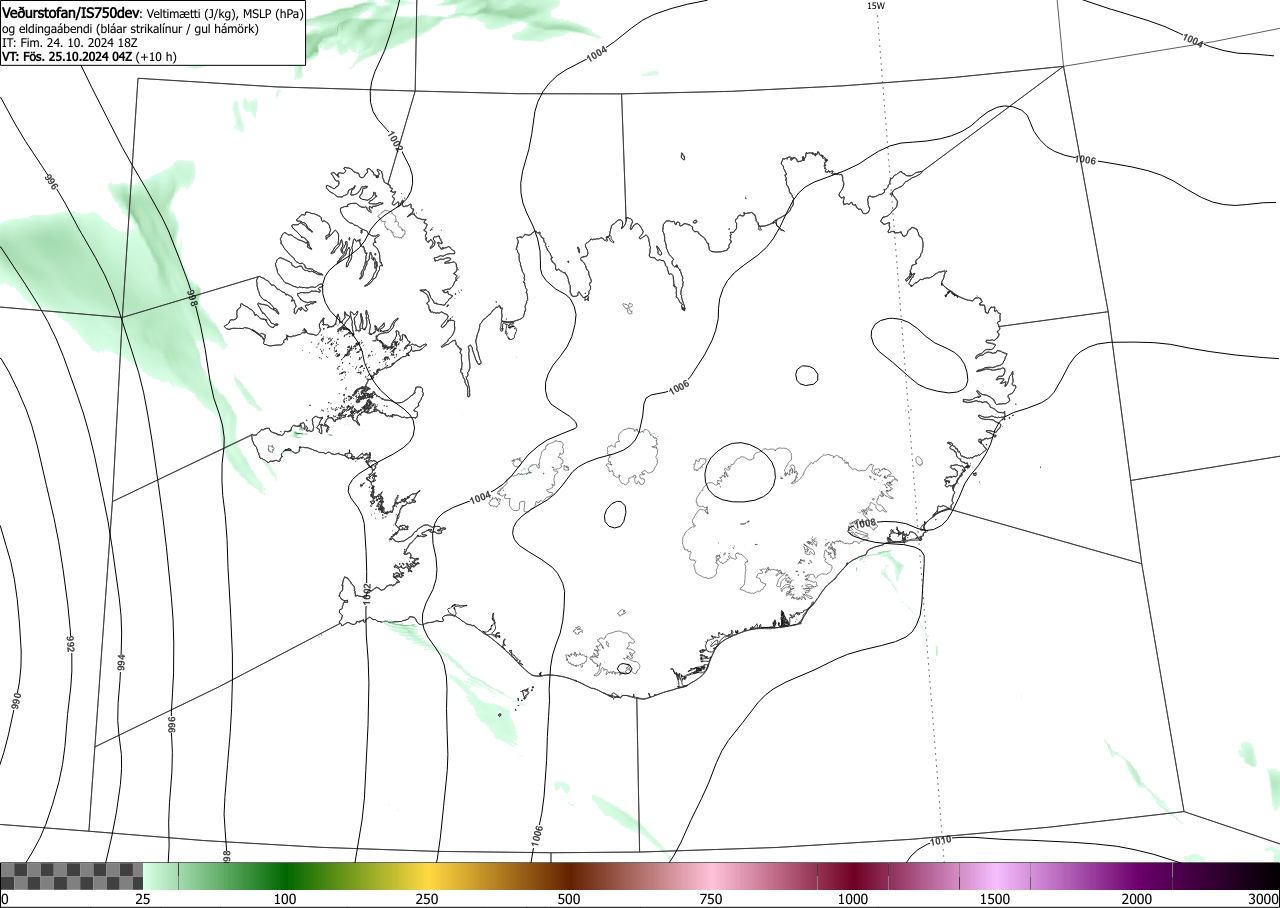Click the colorbar tick label 750
Screen dimensions: 1280x908
click(x=711, y=899)
